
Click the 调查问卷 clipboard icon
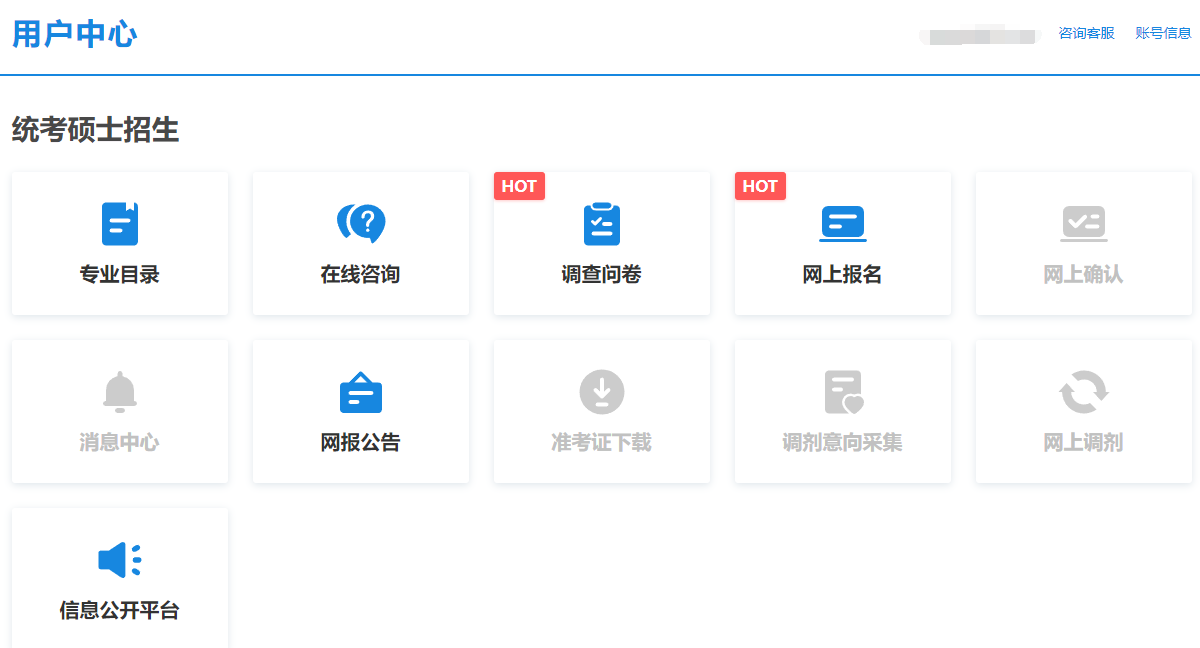602,224
